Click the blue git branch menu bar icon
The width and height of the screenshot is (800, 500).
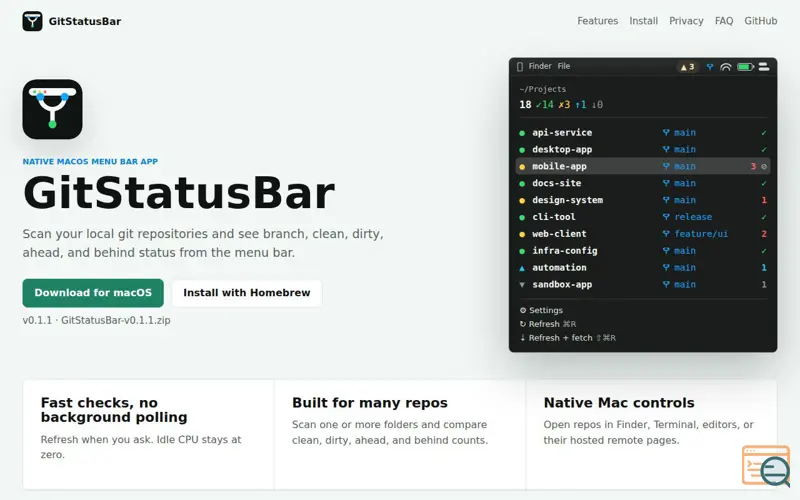(710, 67)
